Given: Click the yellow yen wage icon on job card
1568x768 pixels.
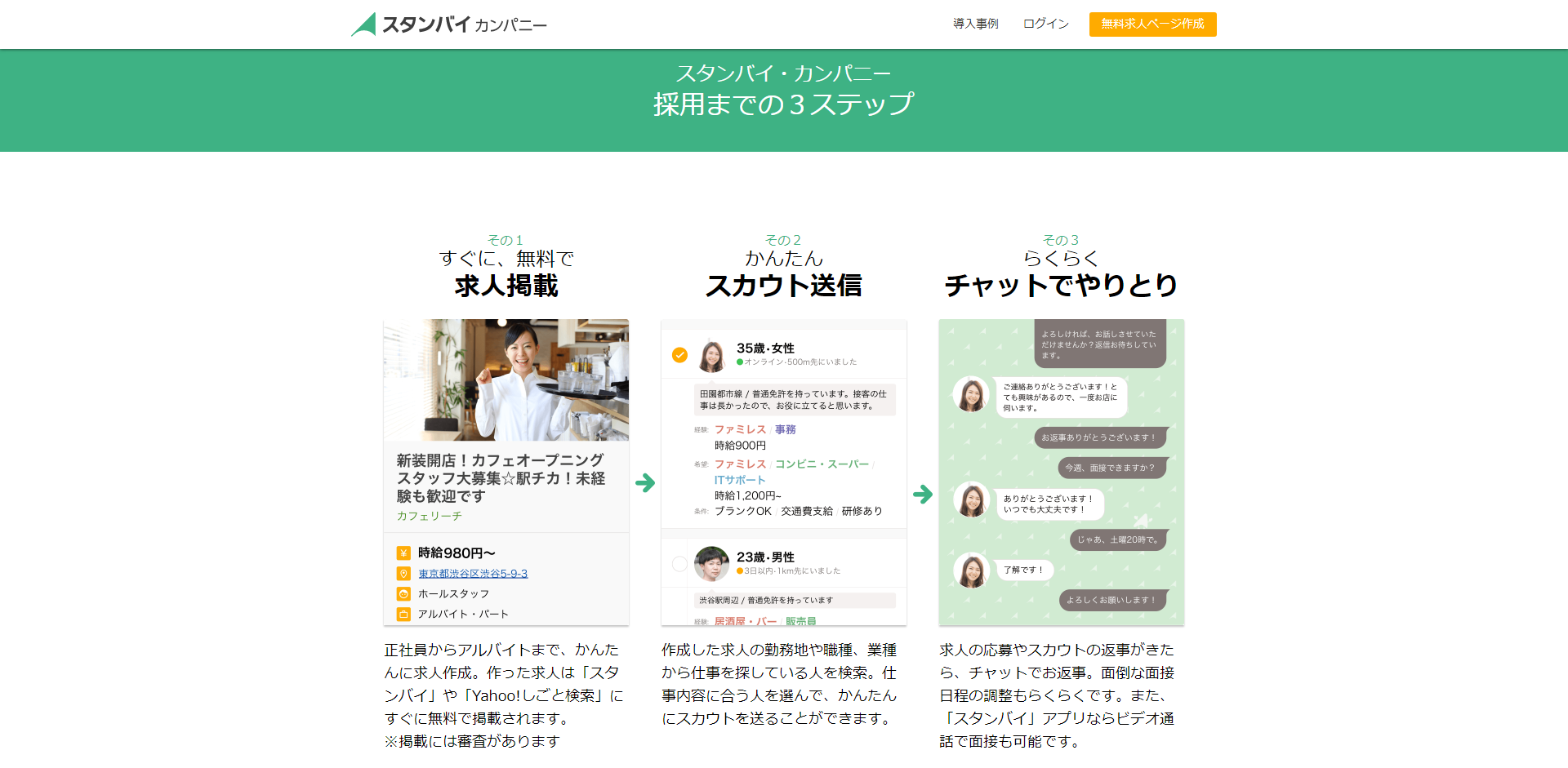Looking at the screenshot, I should click(x=404, y=553).
